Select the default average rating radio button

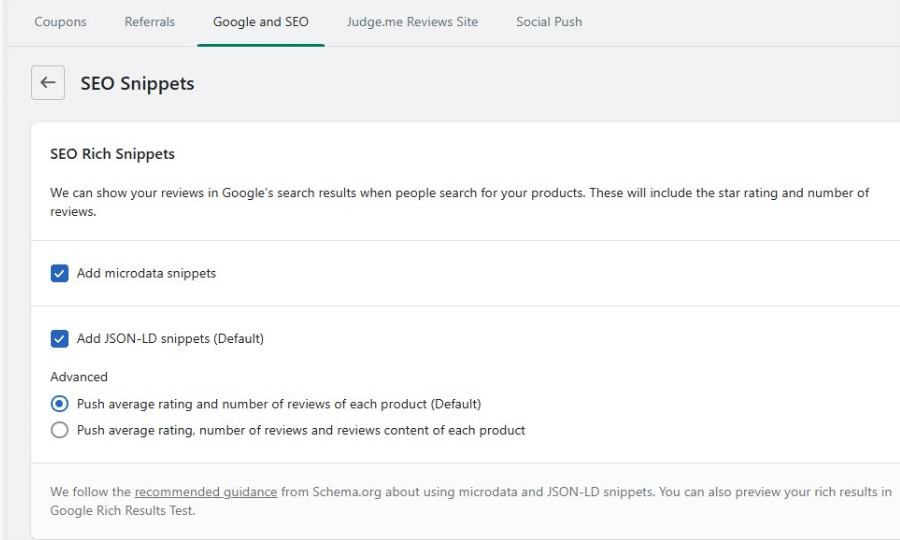[60, 404]
